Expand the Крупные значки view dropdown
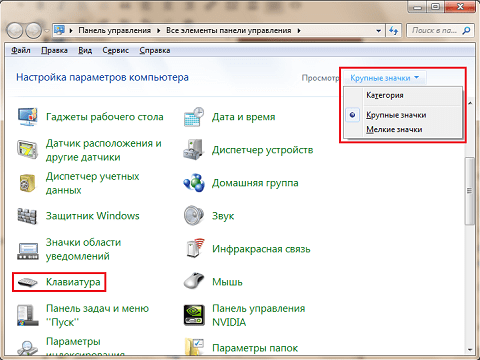This screenshot has width=480, height=360. (384, 78)
